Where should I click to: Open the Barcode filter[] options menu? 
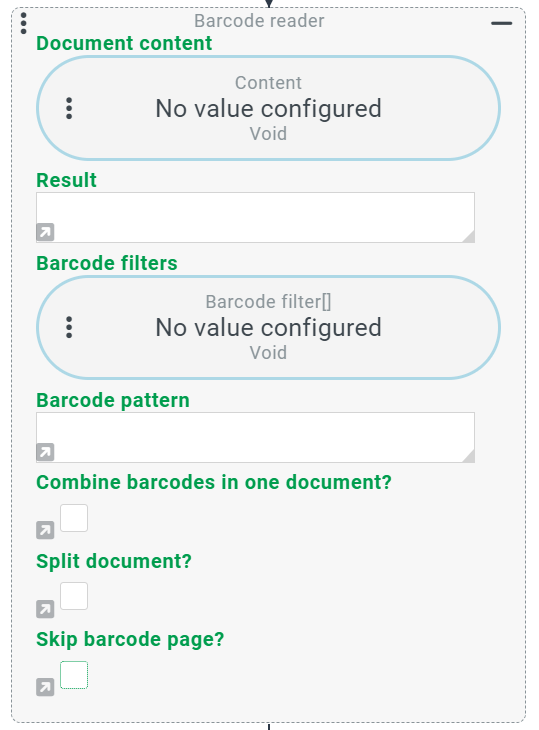coord(69,327)
